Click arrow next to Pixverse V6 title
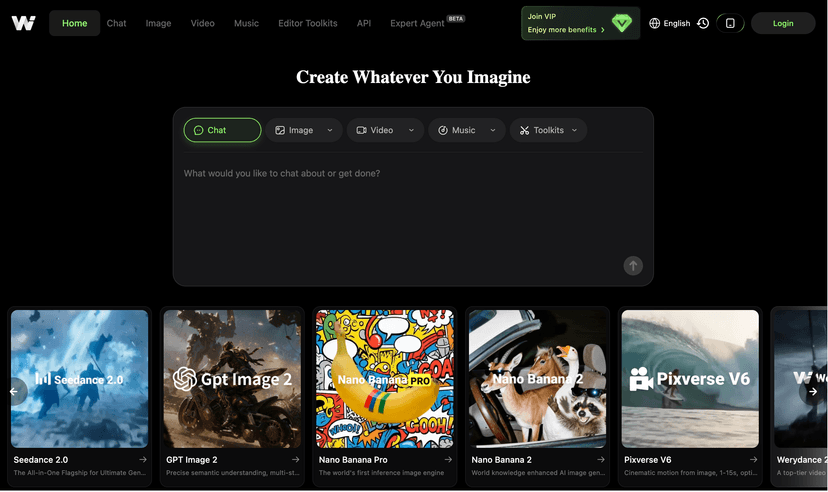Image resolution: width=828 pixels, height=492 pixels. pos(753,460)
